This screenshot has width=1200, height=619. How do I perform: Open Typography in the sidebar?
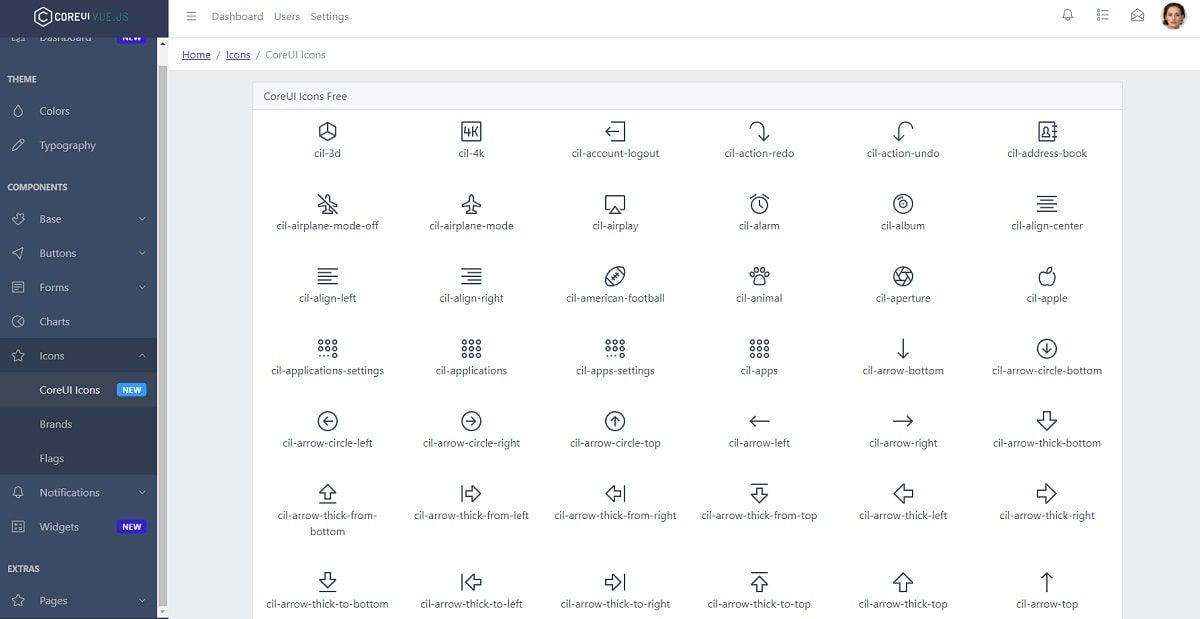pos(78,145)
